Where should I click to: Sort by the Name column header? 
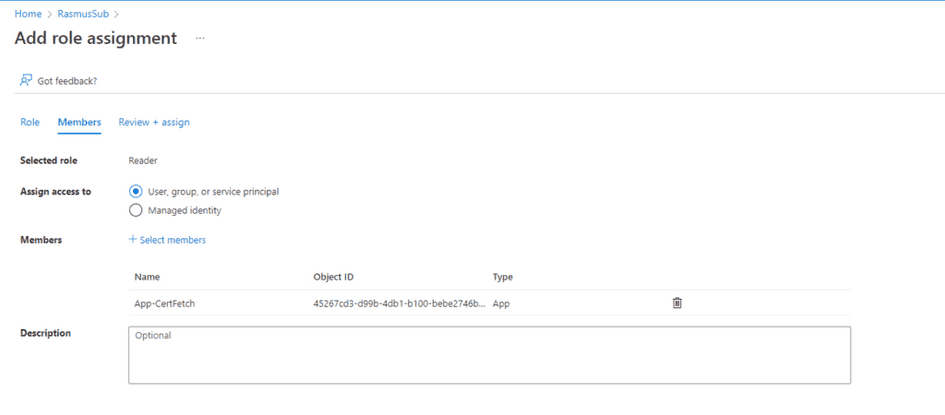click(x=147, y=277)
